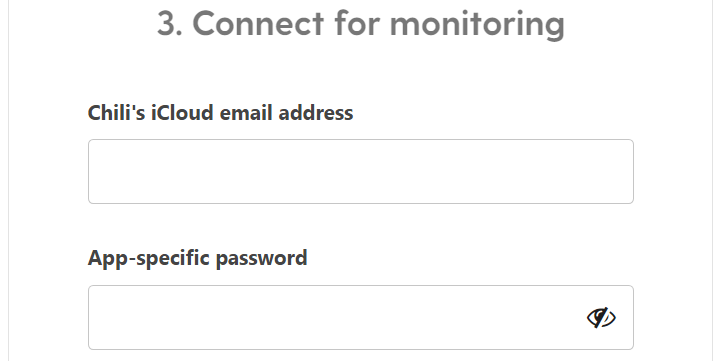The width and height of the screenshot is (721, 361).
Task: Click the word "Connect" in the heading
Action: pos(258,23)
